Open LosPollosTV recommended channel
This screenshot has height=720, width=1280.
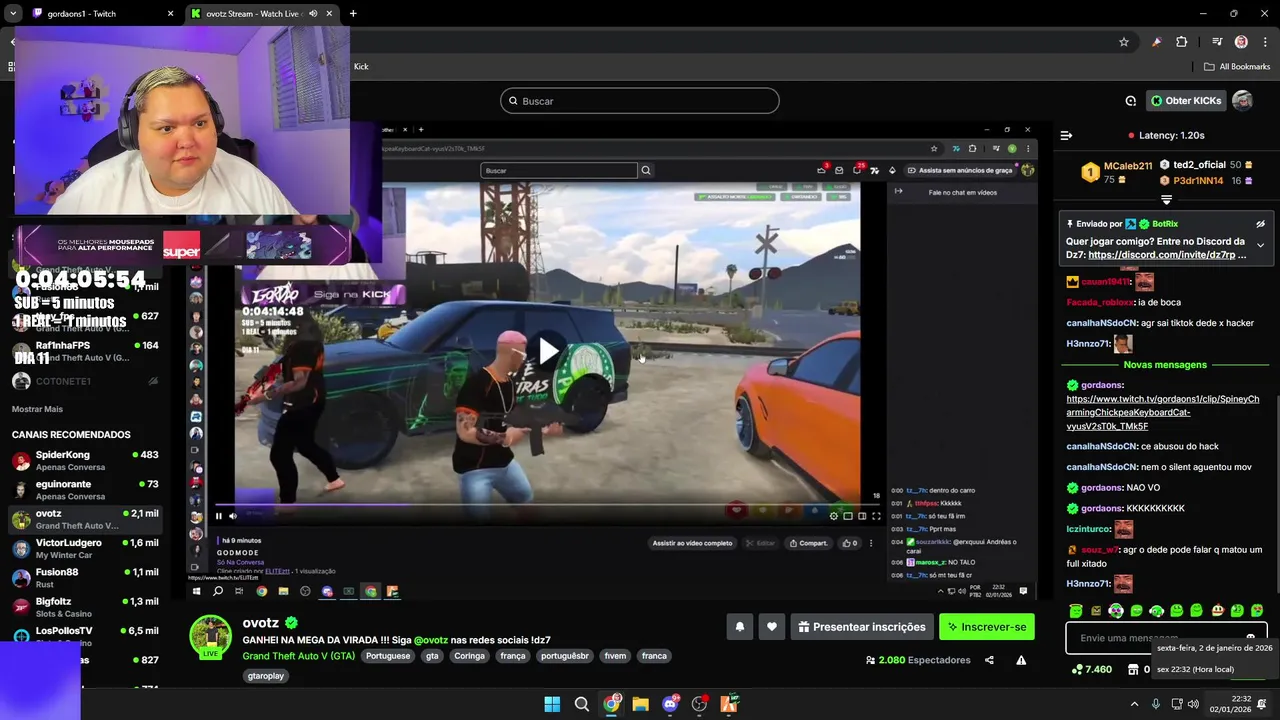pyautogui.click(x=85, y=637)
